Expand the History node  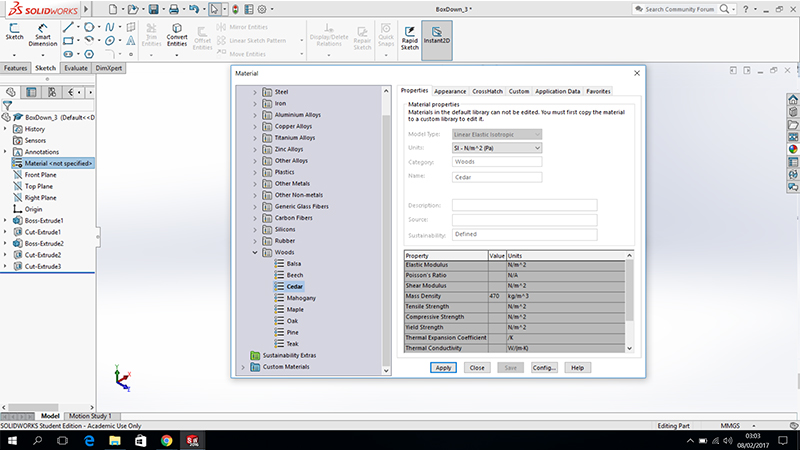click(x=5, y=129)
